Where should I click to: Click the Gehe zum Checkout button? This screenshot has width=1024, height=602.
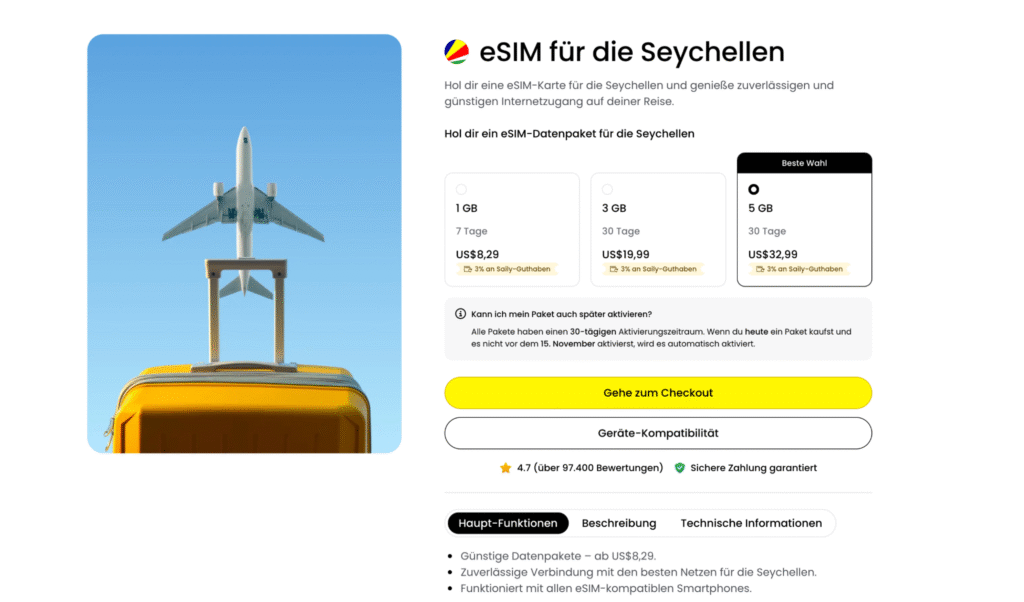658,392
